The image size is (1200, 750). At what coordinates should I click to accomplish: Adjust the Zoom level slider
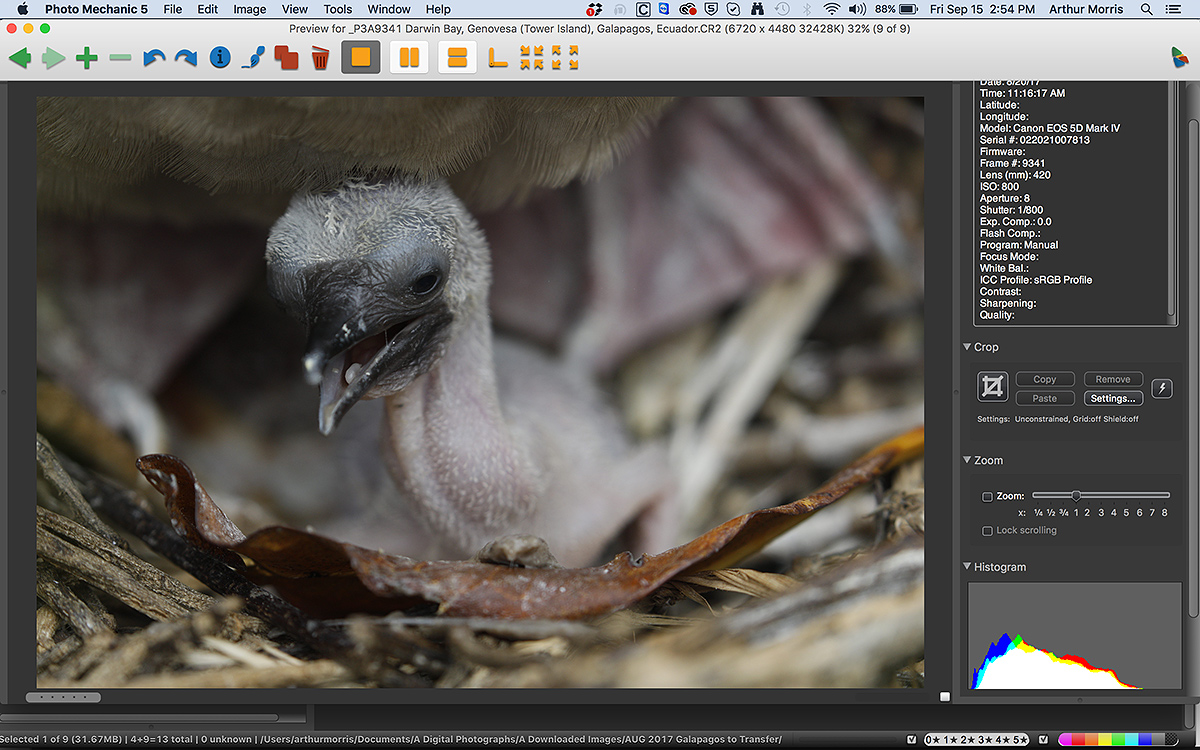pyautogui.click(x=1101, y=495)
